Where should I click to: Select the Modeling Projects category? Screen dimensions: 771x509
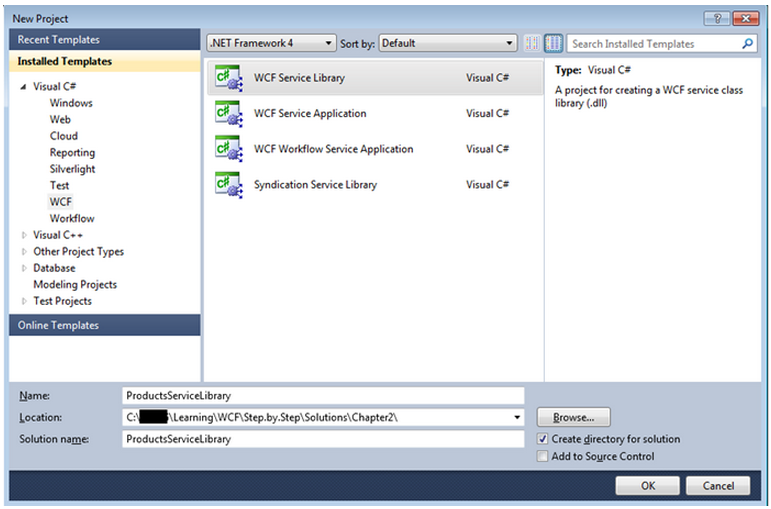click(75, 284)
